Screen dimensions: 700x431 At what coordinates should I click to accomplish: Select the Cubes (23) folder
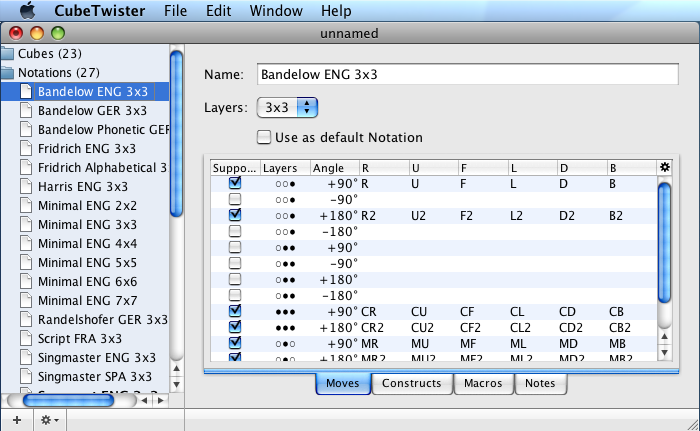pos(50,54)
